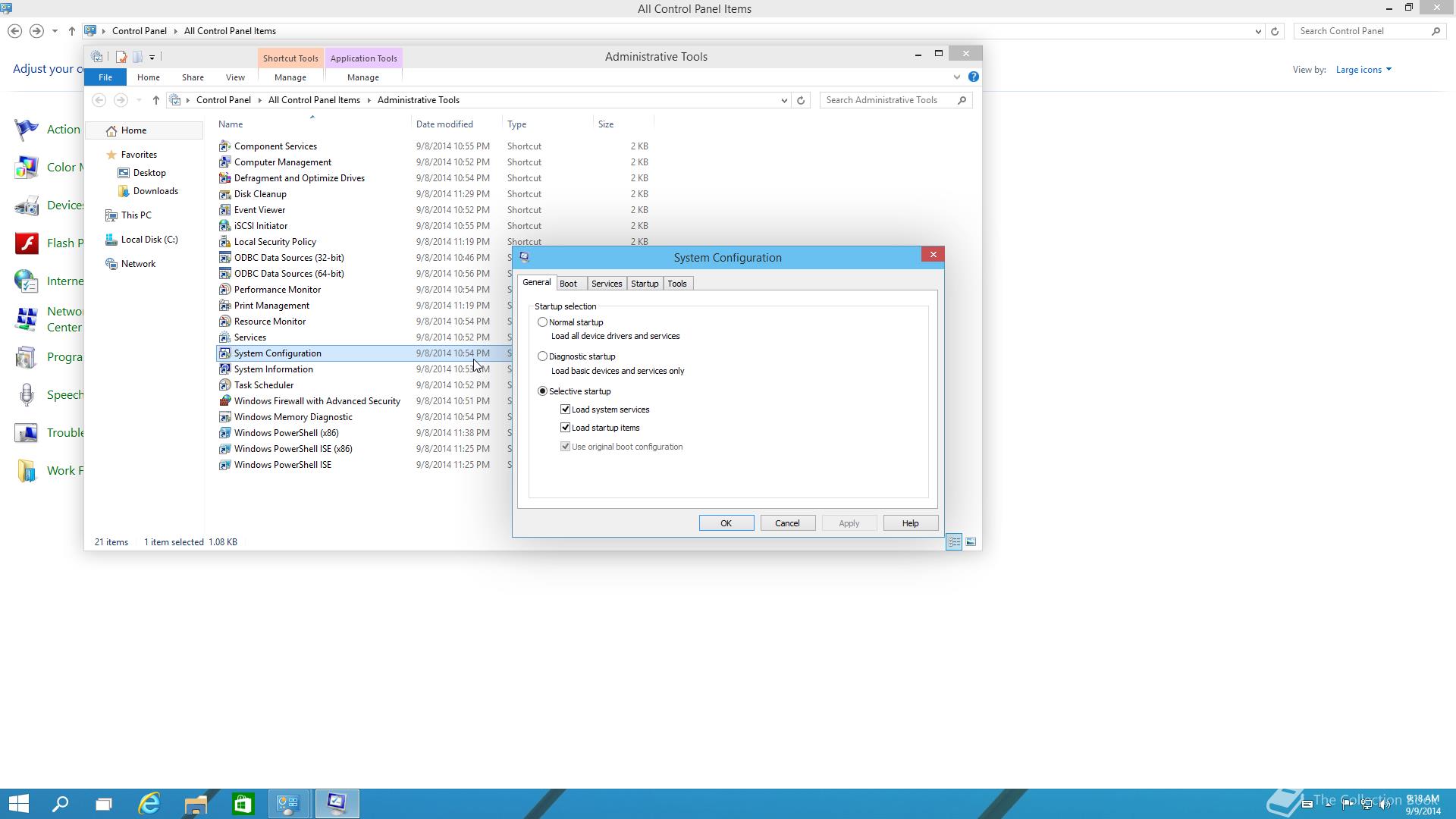Click the Print Management shortcut icon

[x=224, y=306]
